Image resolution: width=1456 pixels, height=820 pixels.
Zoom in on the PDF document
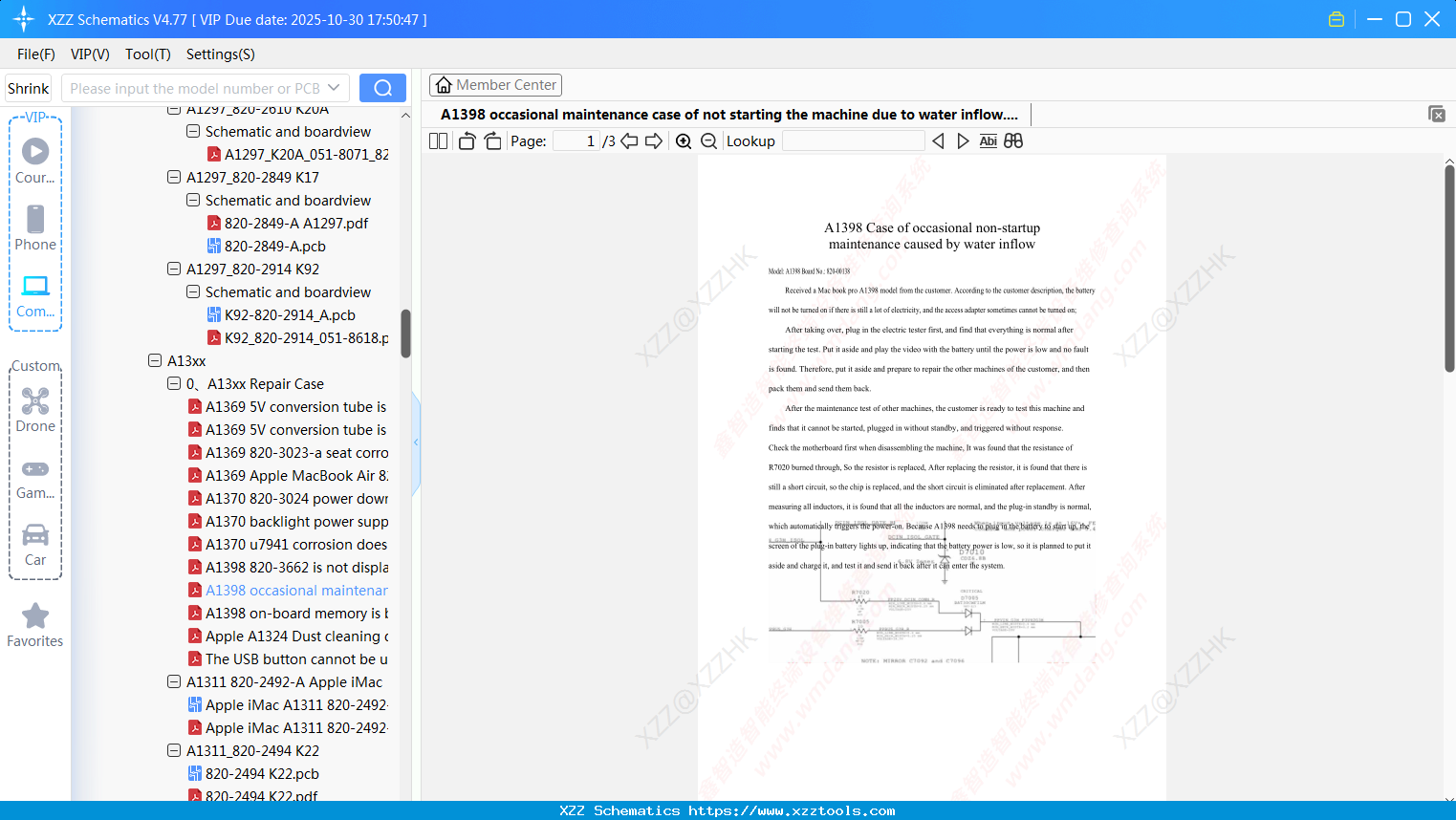[684, 141]
